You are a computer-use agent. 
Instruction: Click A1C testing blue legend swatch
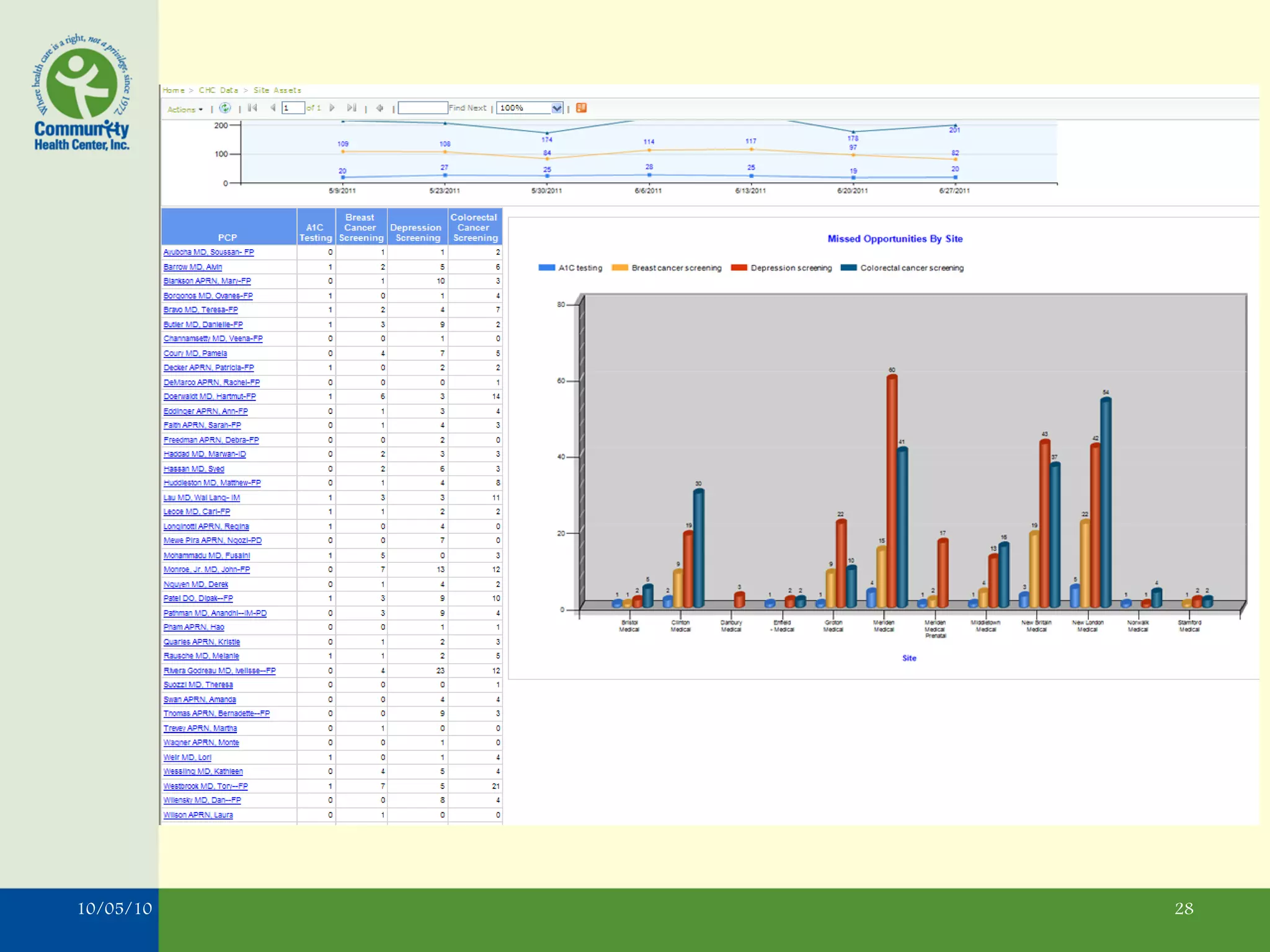click(546, 268)
